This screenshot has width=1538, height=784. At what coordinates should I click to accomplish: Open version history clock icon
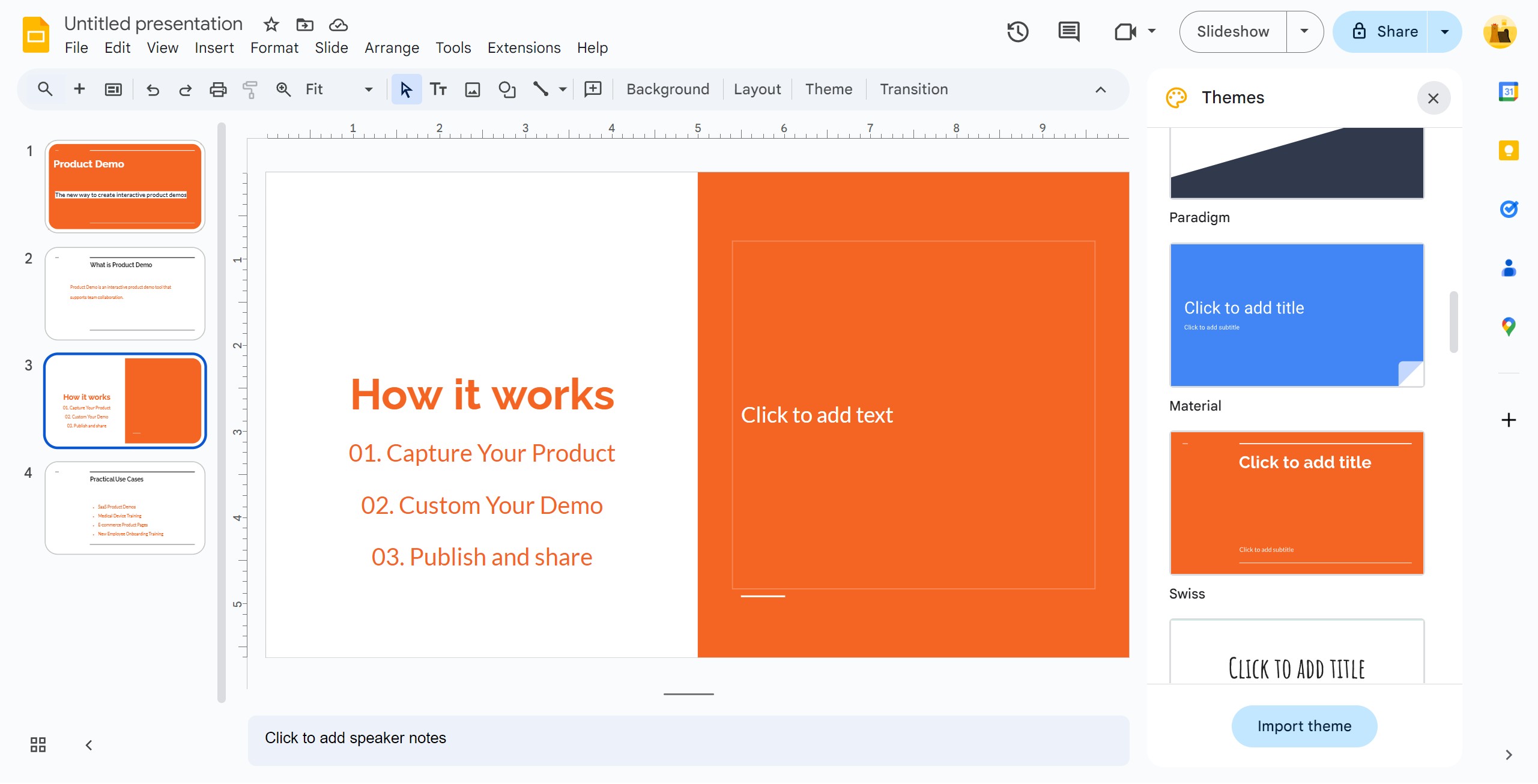pos(1017,32)
